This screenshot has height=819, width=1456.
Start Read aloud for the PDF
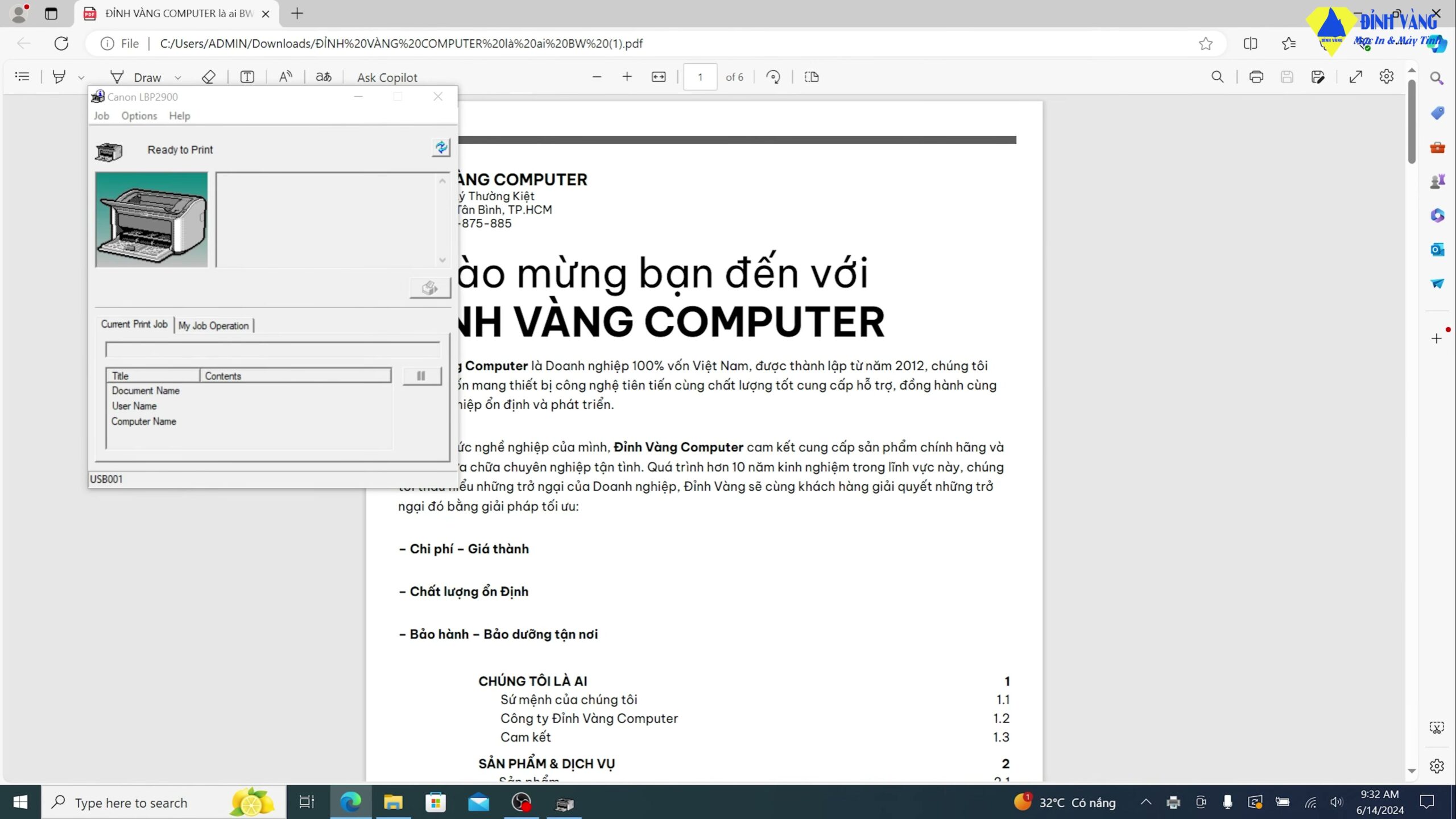click(286, 77)
